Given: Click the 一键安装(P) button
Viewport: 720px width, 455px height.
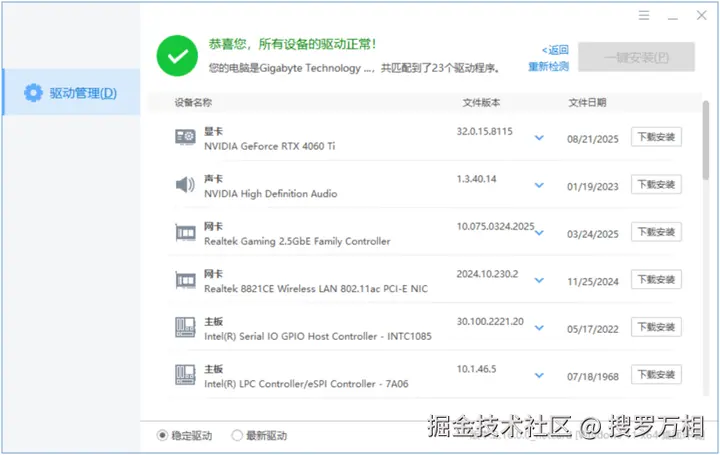Looking at the screenshot, I should pyautogui.click(x=636, y=57).
